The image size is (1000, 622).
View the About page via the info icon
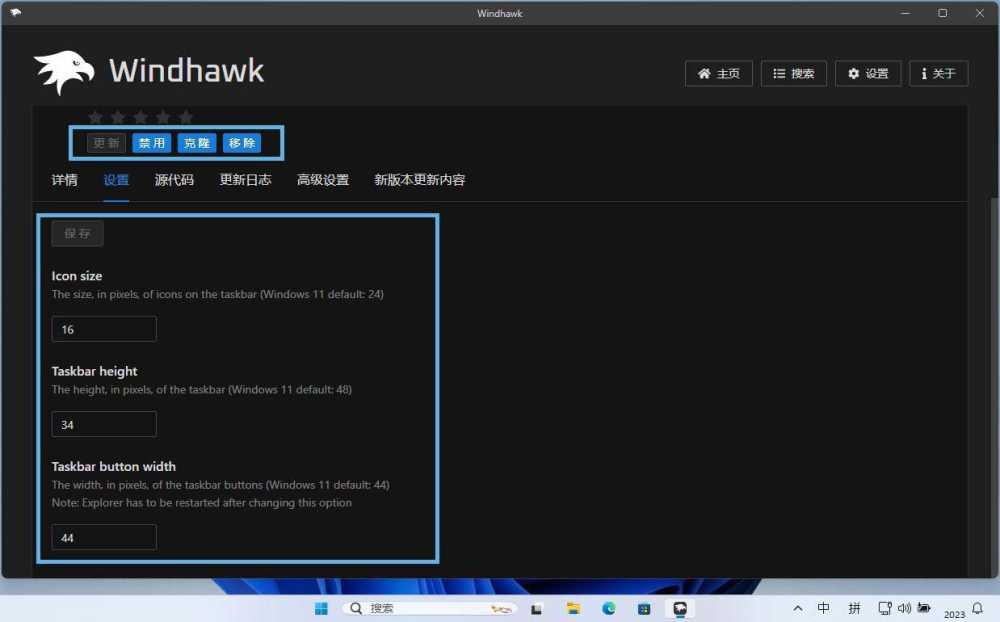click(938, 73)
